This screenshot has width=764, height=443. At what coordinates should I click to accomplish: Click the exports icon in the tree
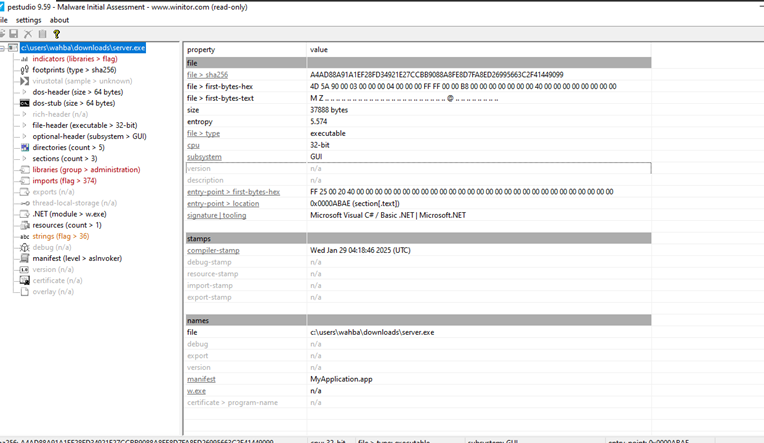click(24, 192)
